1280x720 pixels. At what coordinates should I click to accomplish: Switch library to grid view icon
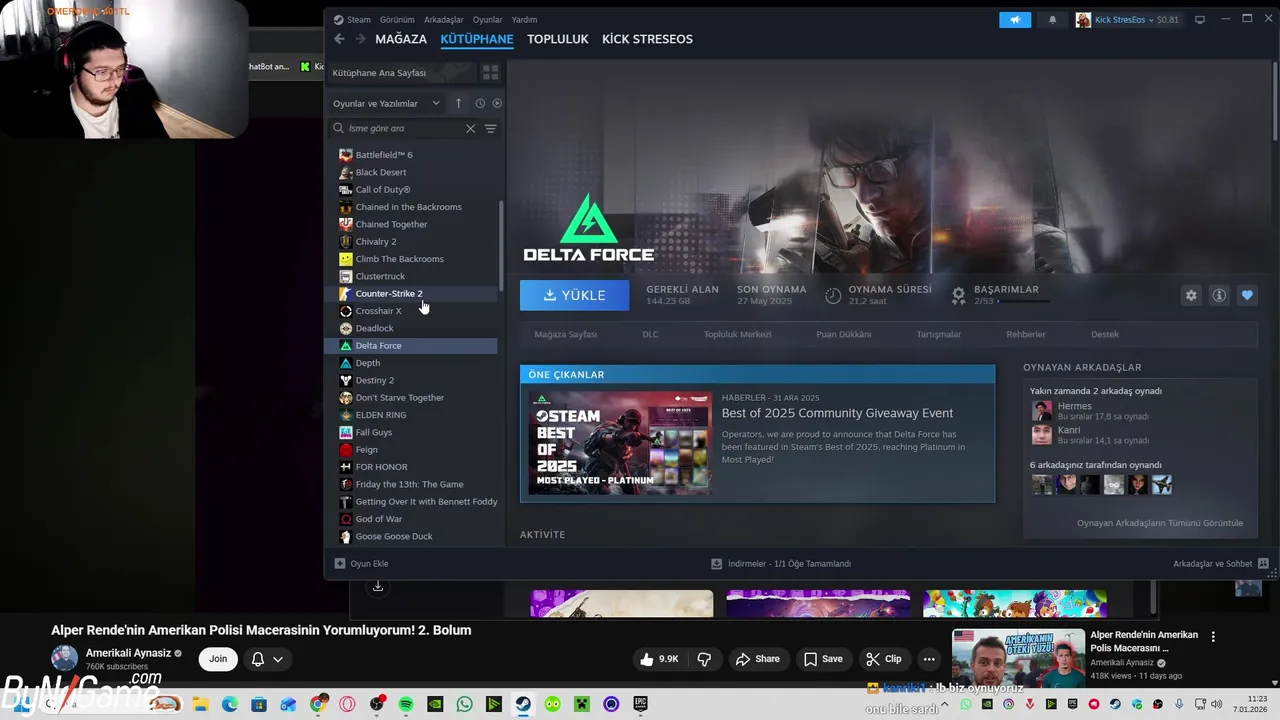click(x=490, y=73)
